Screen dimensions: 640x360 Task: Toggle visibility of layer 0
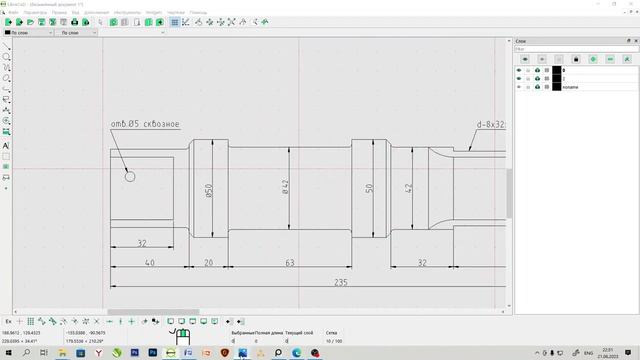[x=519, y=70]
